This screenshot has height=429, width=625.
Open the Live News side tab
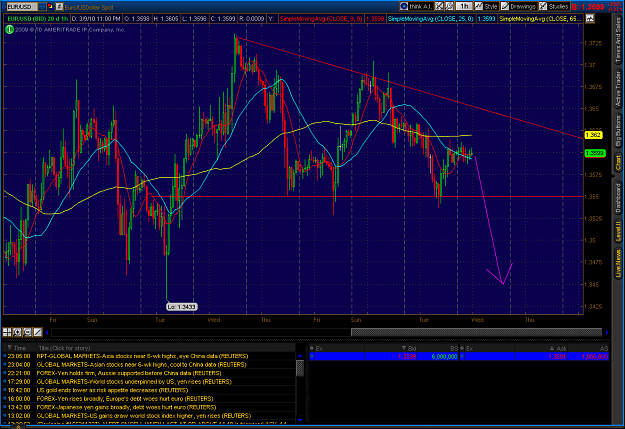coord(618,263)
